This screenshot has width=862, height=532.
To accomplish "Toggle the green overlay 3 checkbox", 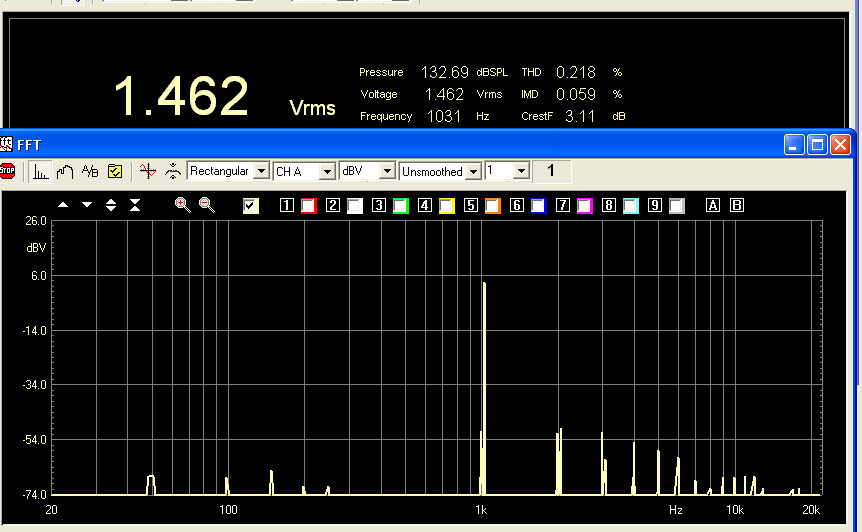I will 400,205.
